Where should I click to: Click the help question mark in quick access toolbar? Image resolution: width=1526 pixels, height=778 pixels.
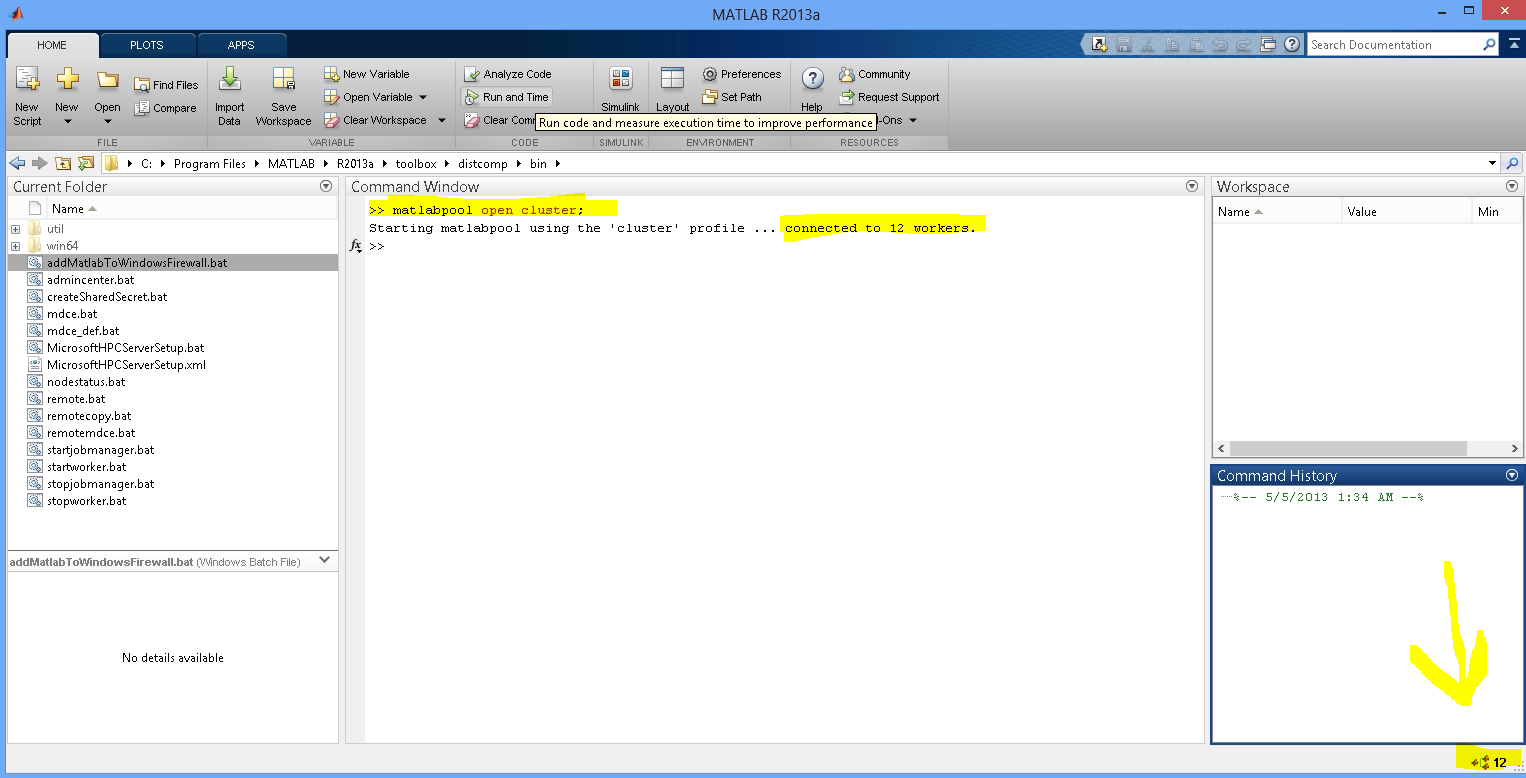[1292, 45]
